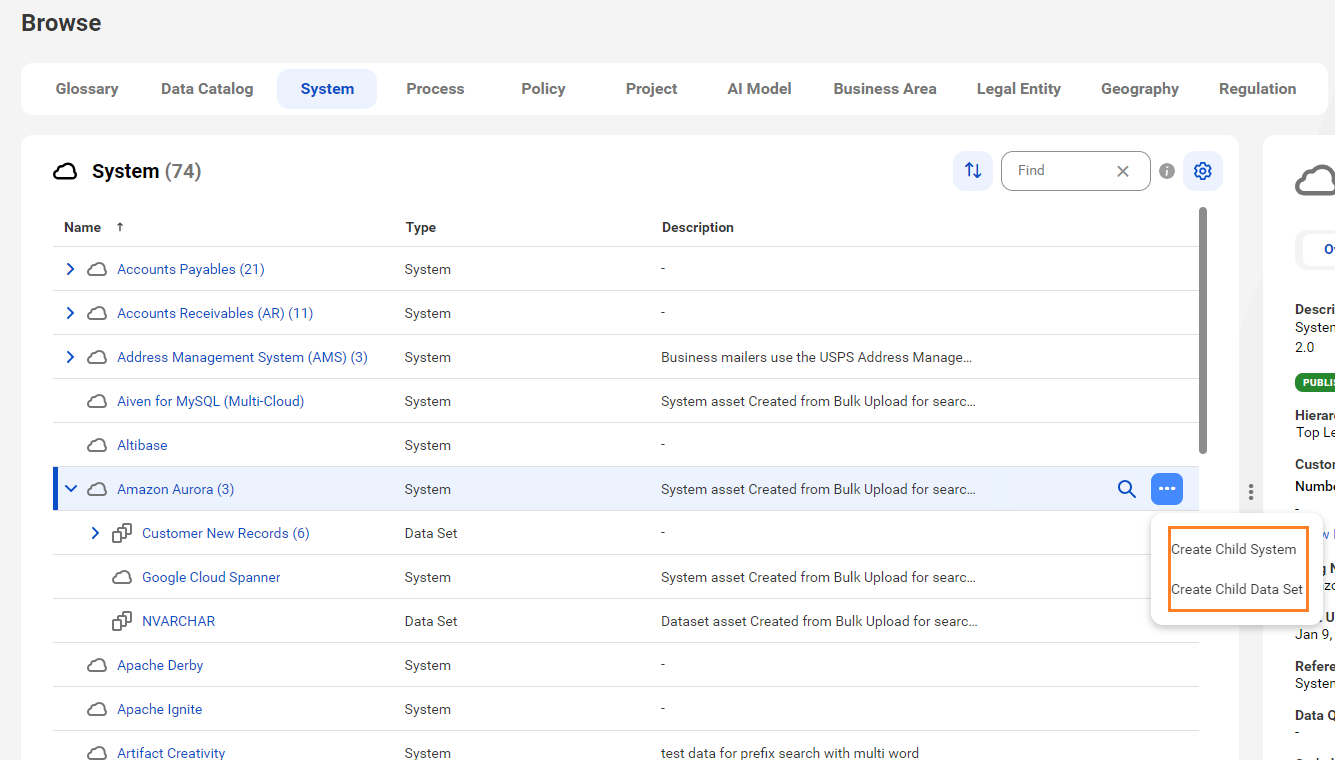Click 'test data for prefix search' description

click(x=790, y=753)
